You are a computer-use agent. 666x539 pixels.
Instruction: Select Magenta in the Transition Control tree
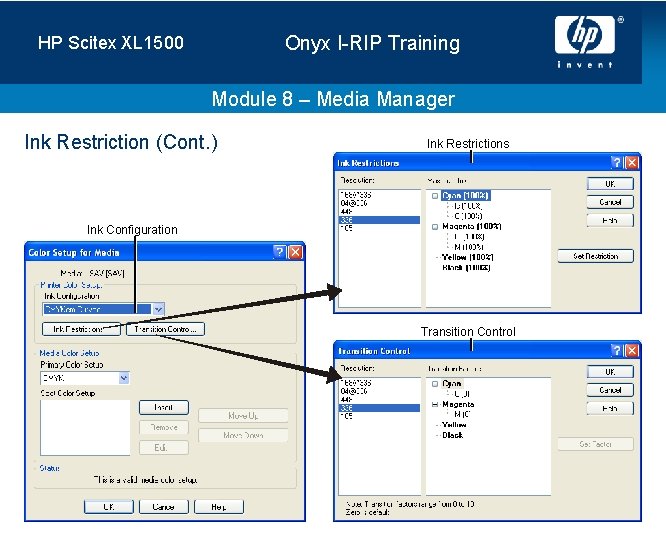[x=458, y=404]
